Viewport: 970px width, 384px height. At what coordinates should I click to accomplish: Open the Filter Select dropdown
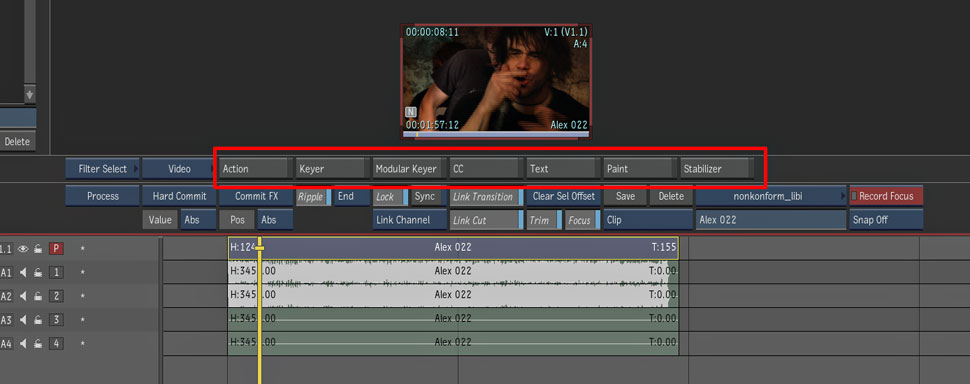[103, 168]
